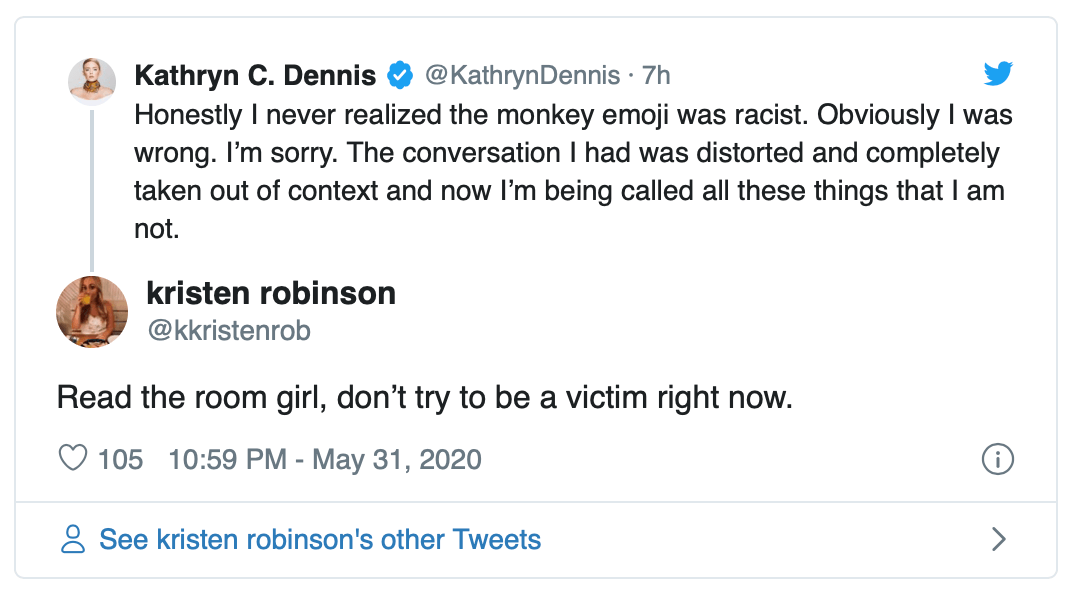Visit the @KathrynDennis handle
Screen dimensions: 1078x594
[523, 75]
